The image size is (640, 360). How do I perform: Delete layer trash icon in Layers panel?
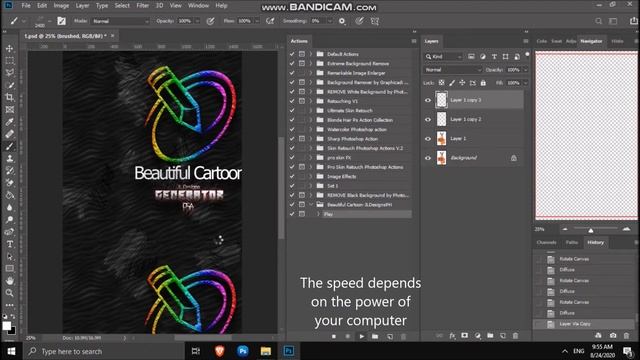coord(516,336)
